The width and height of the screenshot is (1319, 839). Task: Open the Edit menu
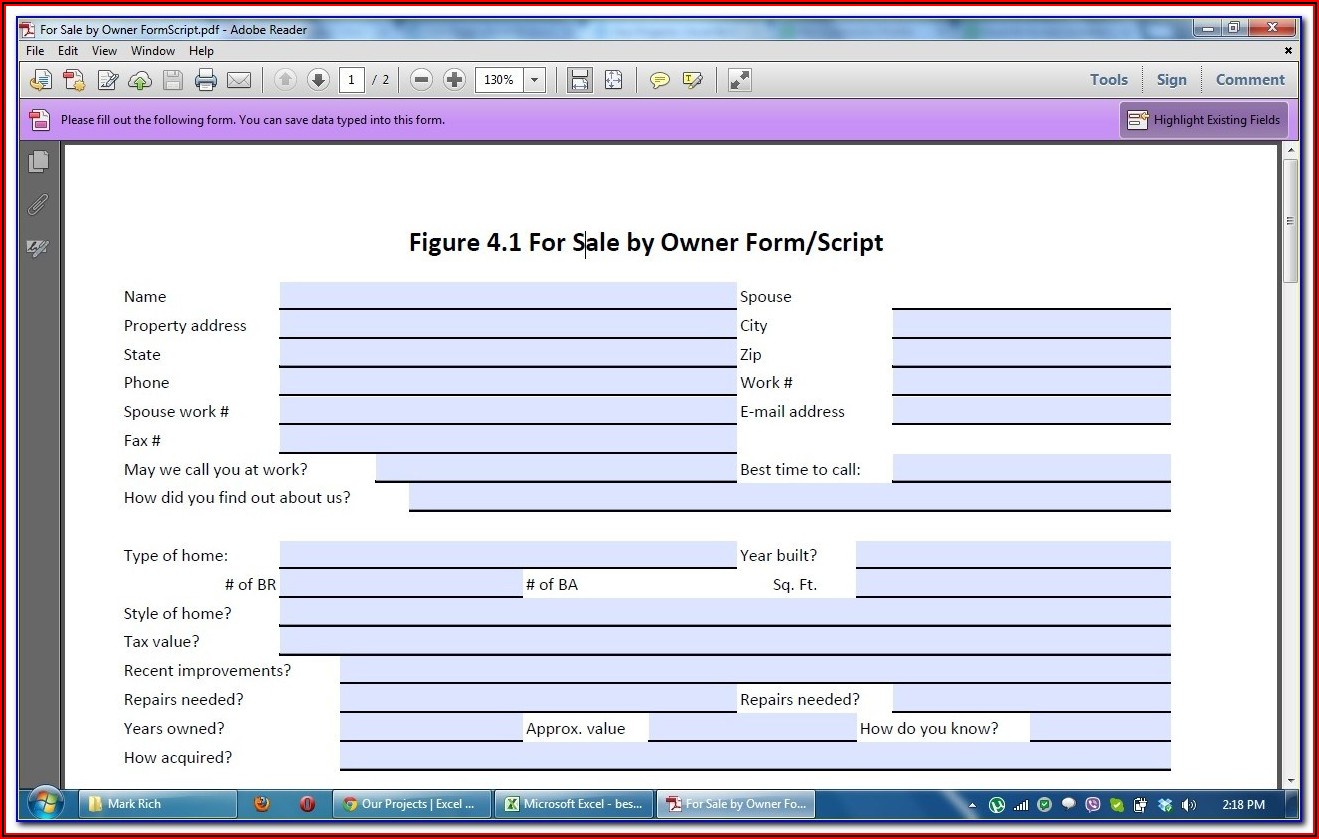68,51
